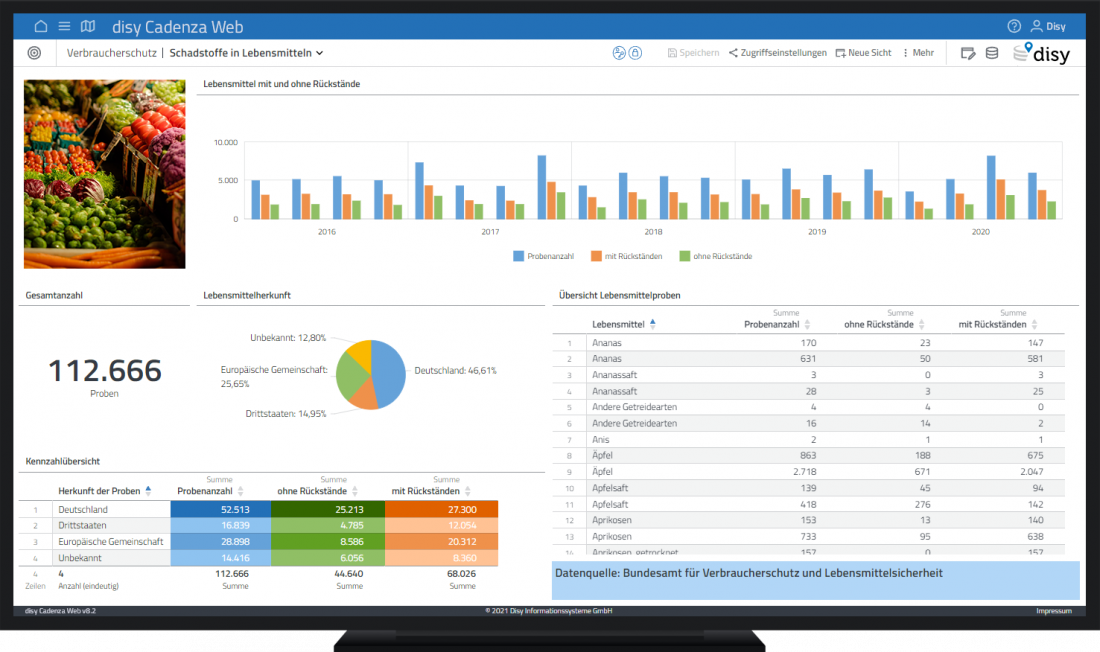Toggle the ohne Rückstände legend swatch
This screenshot has width=1100, height=652.
click(685, 256)
